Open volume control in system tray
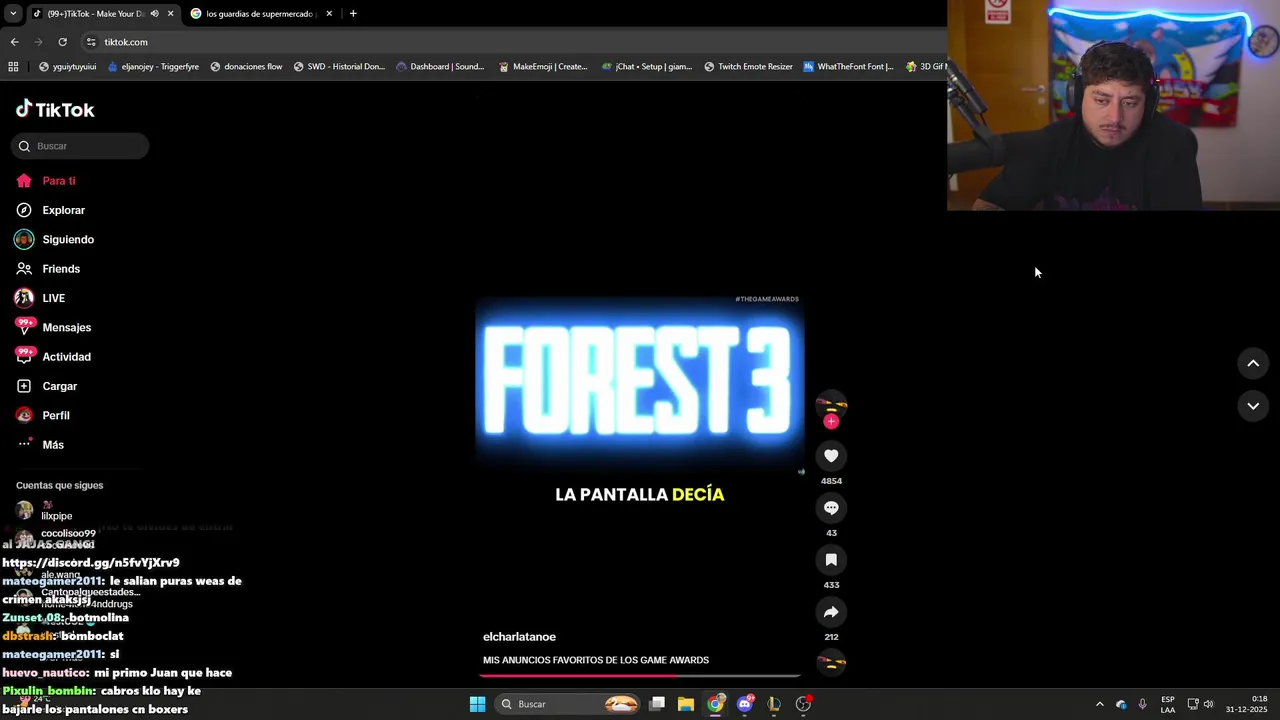 click(x=1208, y=704)
